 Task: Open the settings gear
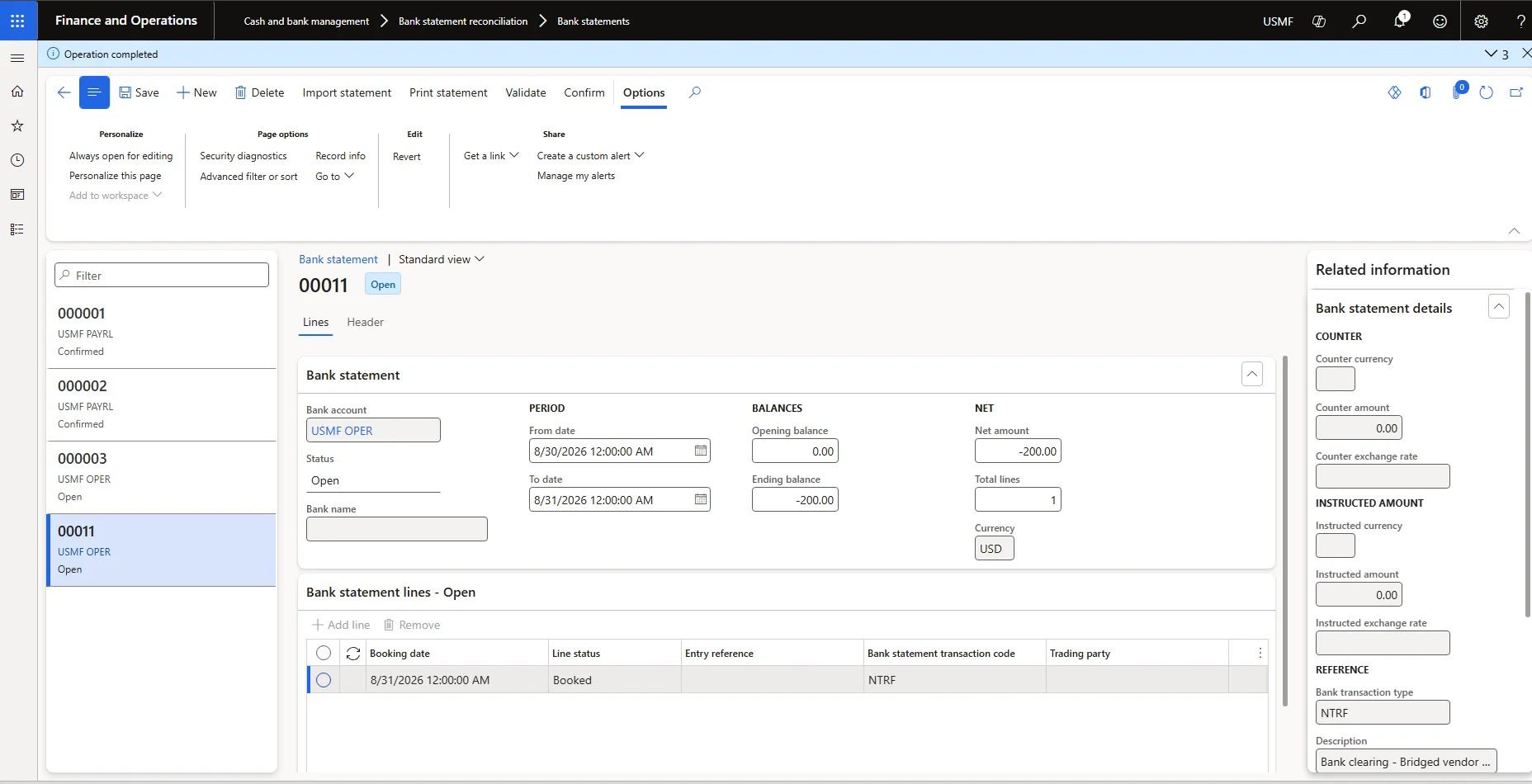click(x=1481, y=21)
